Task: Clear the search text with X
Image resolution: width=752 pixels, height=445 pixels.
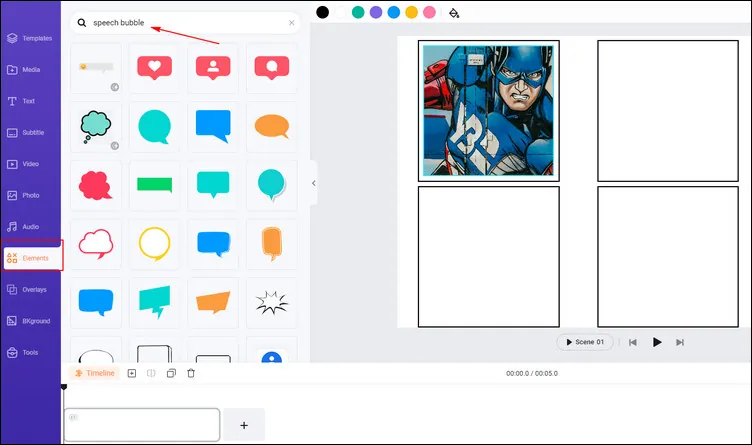Action: [291, 23]
